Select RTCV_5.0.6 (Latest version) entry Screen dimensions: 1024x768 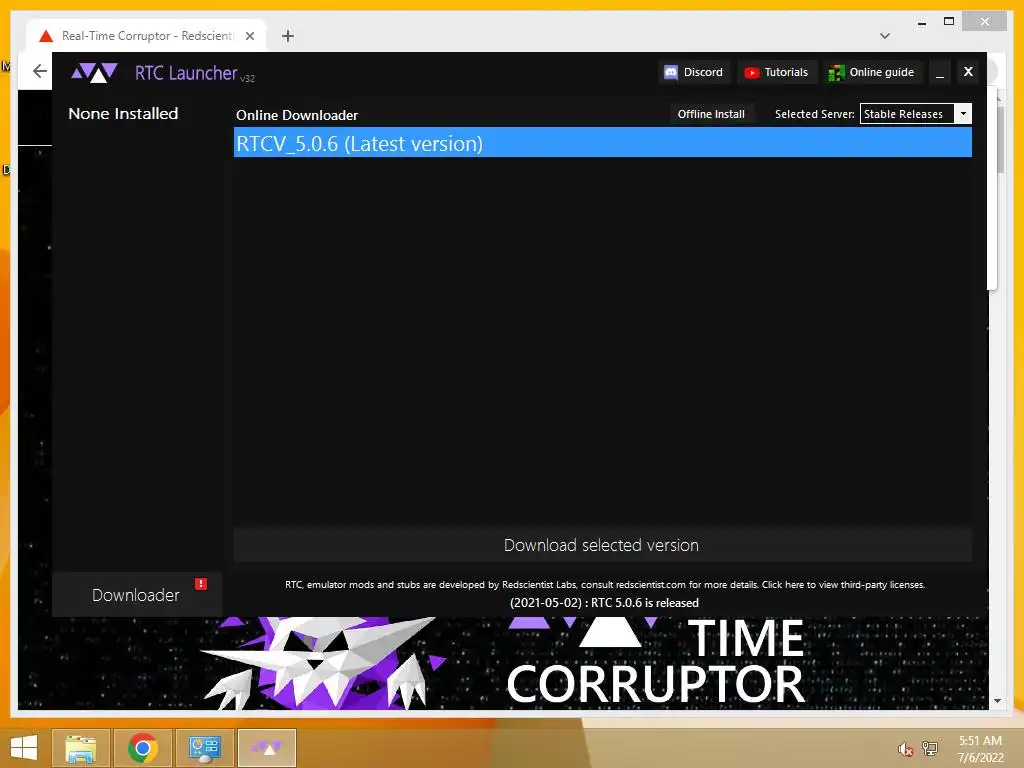[603, 143]
